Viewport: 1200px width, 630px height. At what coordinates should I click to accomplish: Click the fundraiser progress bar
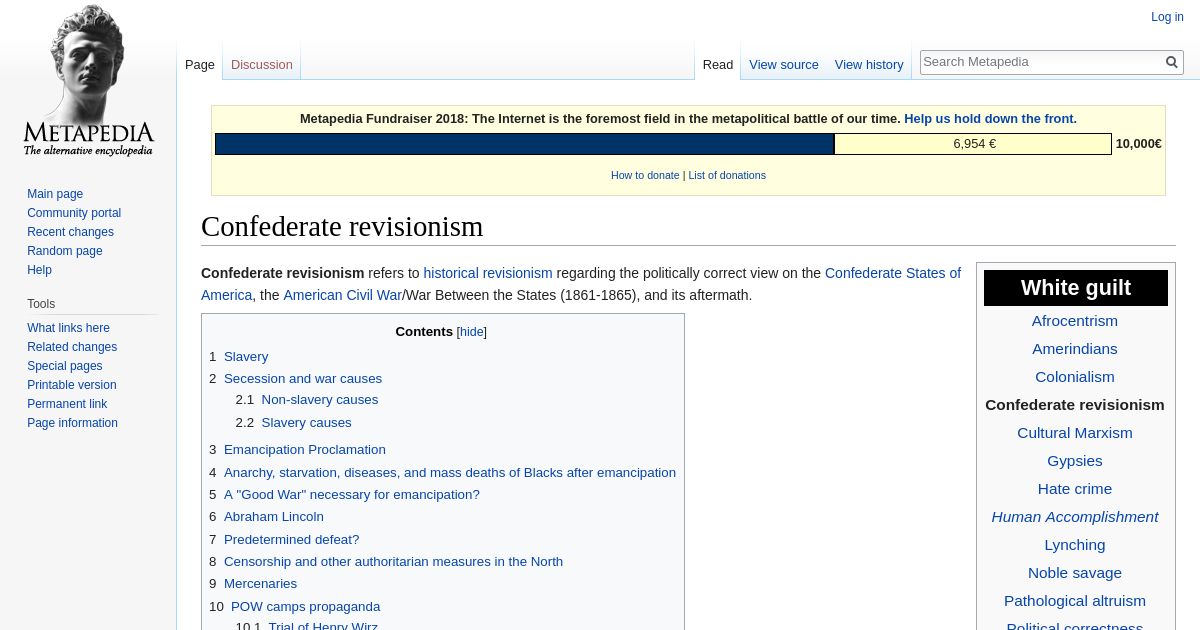[663, 144]
